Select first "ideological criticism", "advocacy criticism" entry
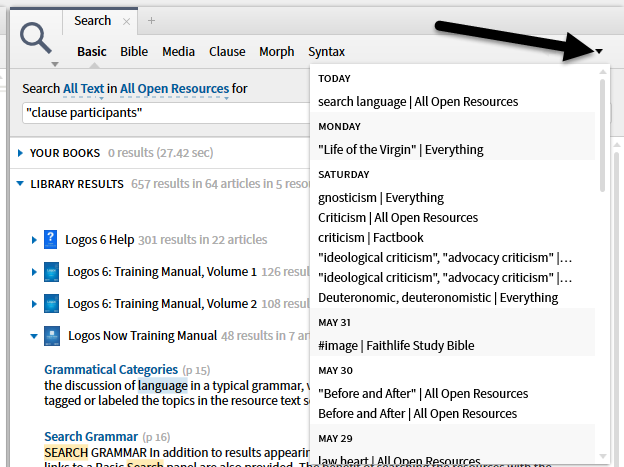The height and width of the screenshot is (467, 624). (445, 258)
